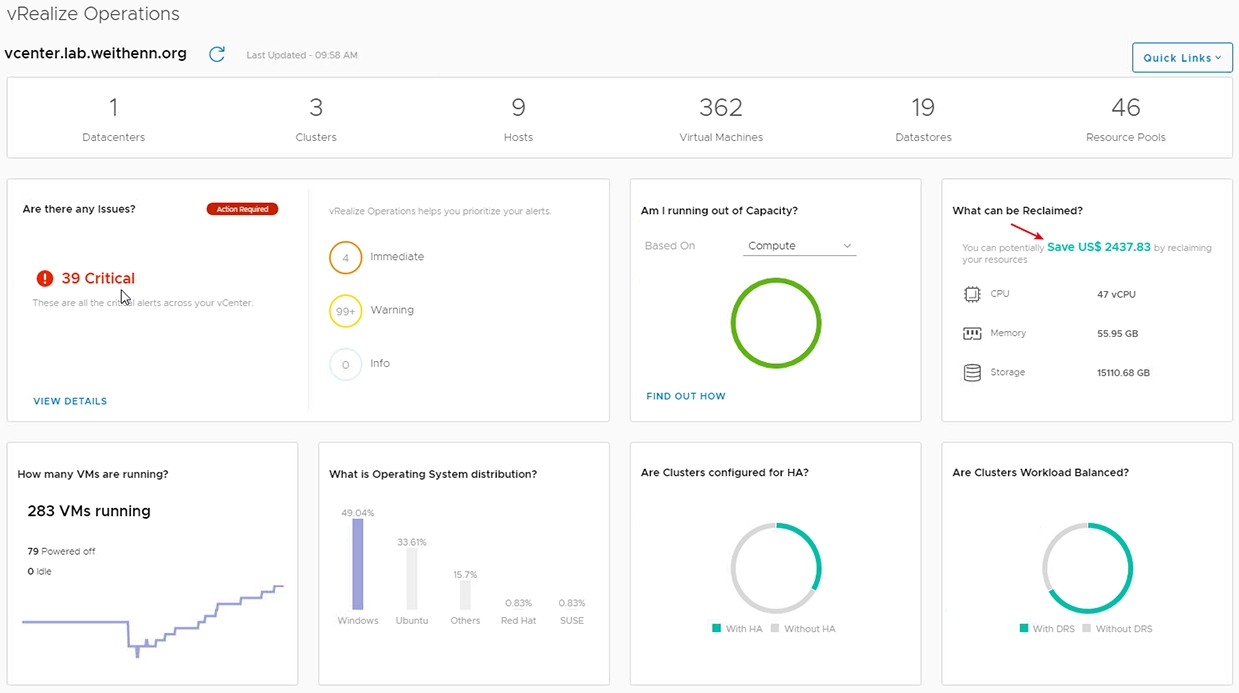Click the red critical alert icon

(45, 279)
